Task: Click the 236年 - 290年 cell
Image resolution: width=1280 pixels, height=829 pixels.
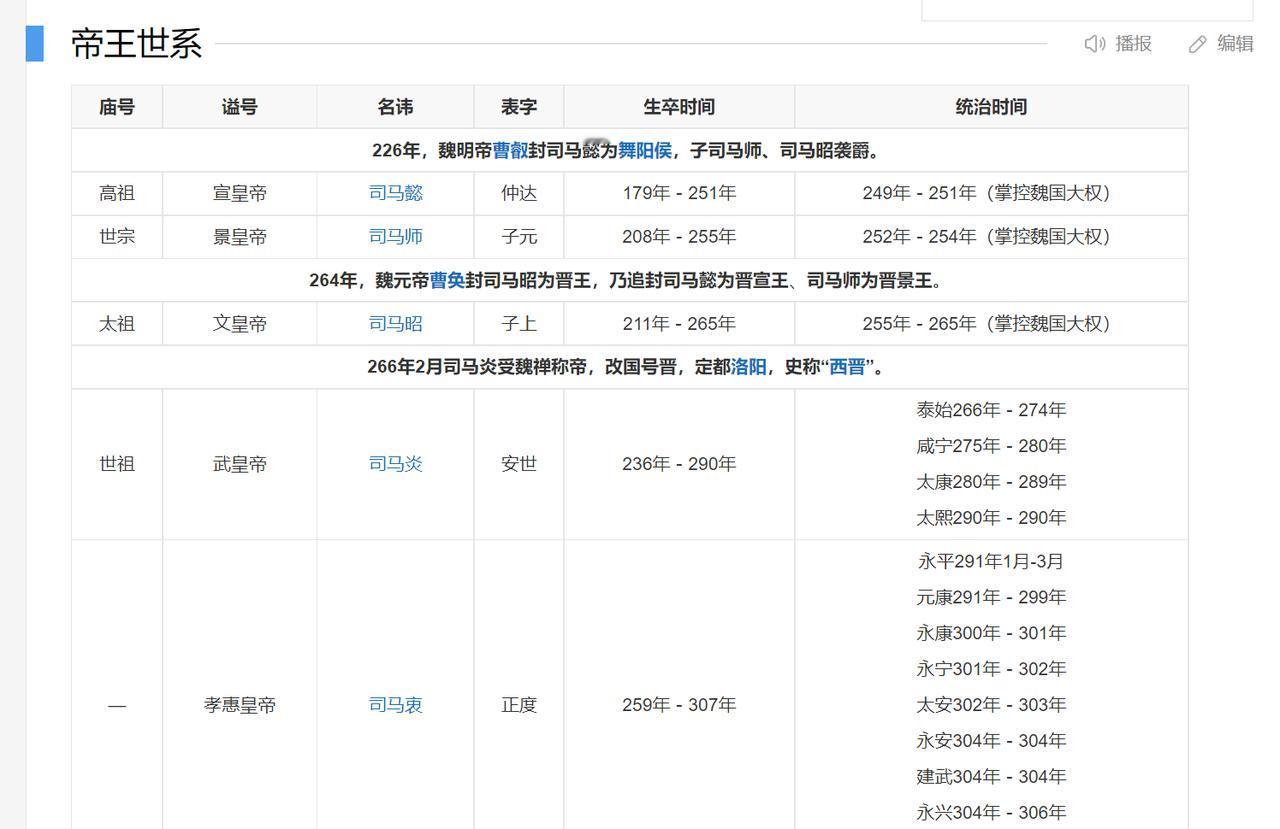Action: [679, 464]
